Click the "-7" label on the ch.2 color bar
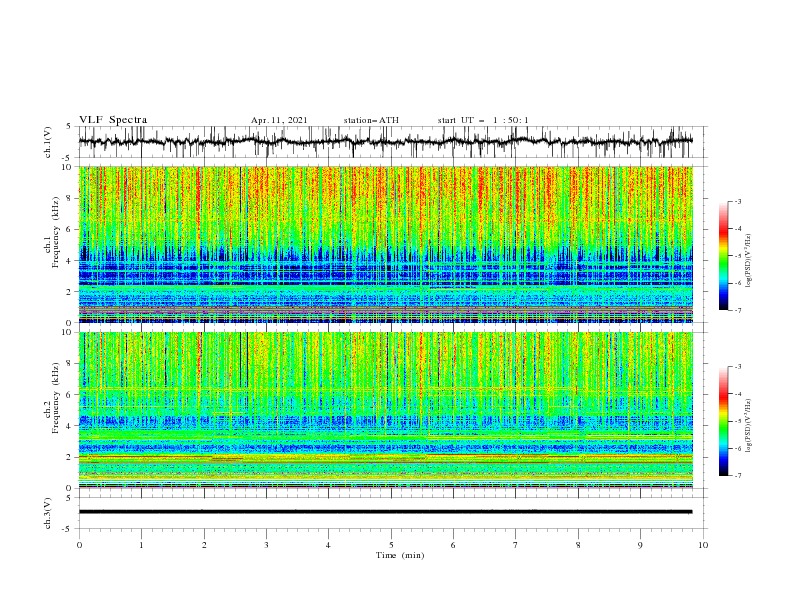This screenshot has width=792, height=612. (x=737, y=476)
